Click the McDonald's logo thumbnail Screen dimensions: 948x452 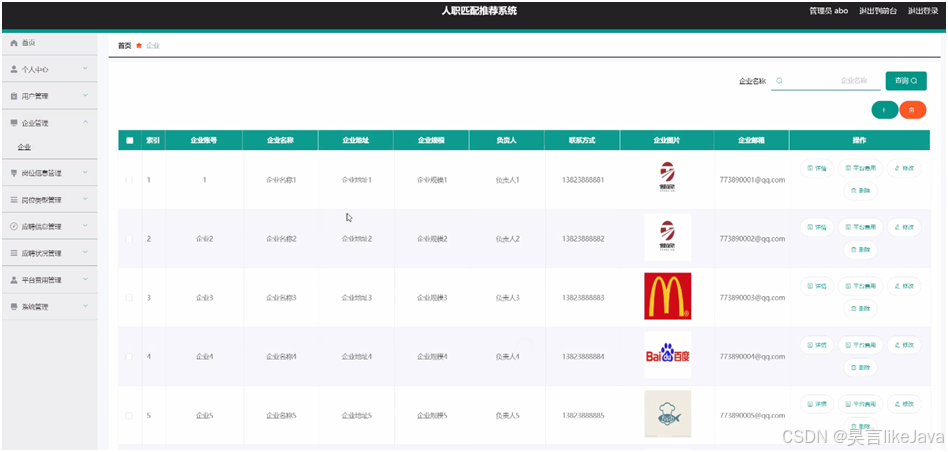667,296
